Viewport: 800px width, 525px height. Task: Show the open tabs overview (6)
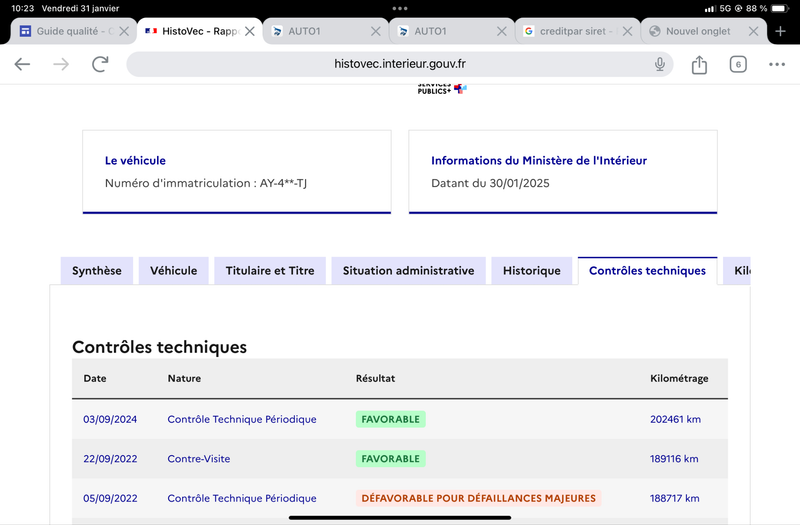click(x=738, y=64)
